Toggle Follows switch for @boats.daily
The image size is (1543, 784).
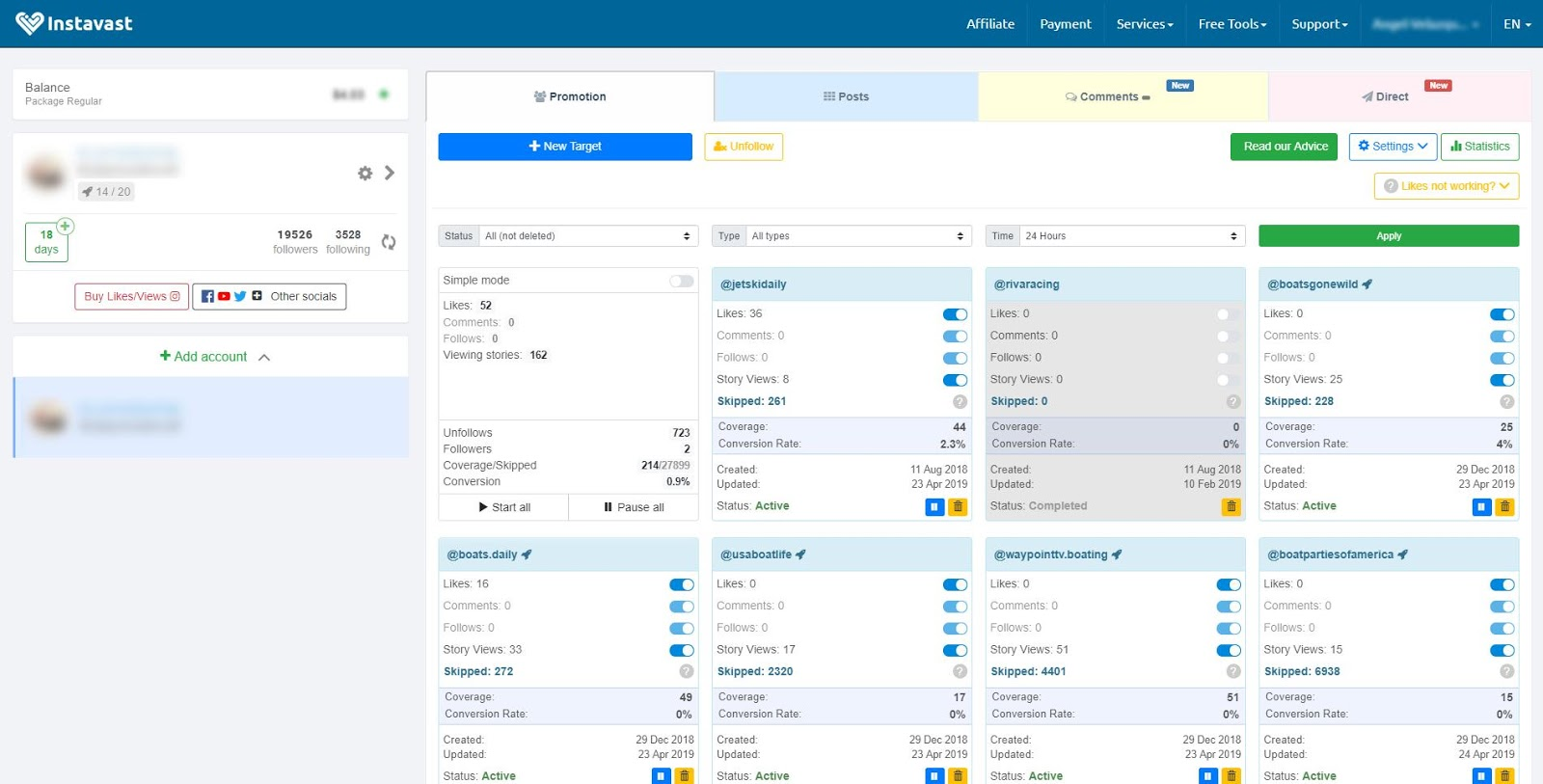tap(682, 629)
